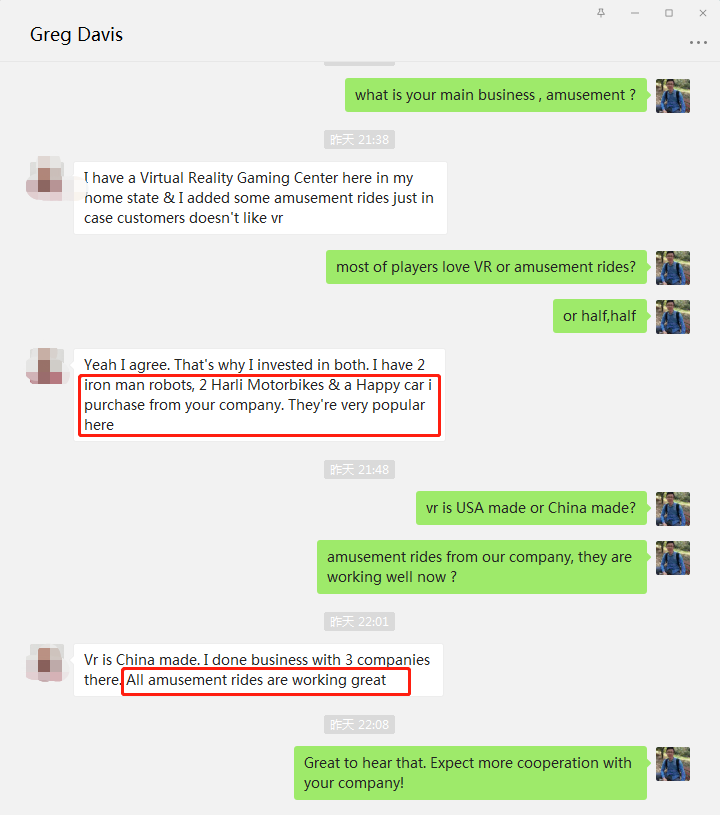Screen dimensions: 720x815
Task: Open sender avatar beside 'what is your main business'
Action: pos(673,96)
